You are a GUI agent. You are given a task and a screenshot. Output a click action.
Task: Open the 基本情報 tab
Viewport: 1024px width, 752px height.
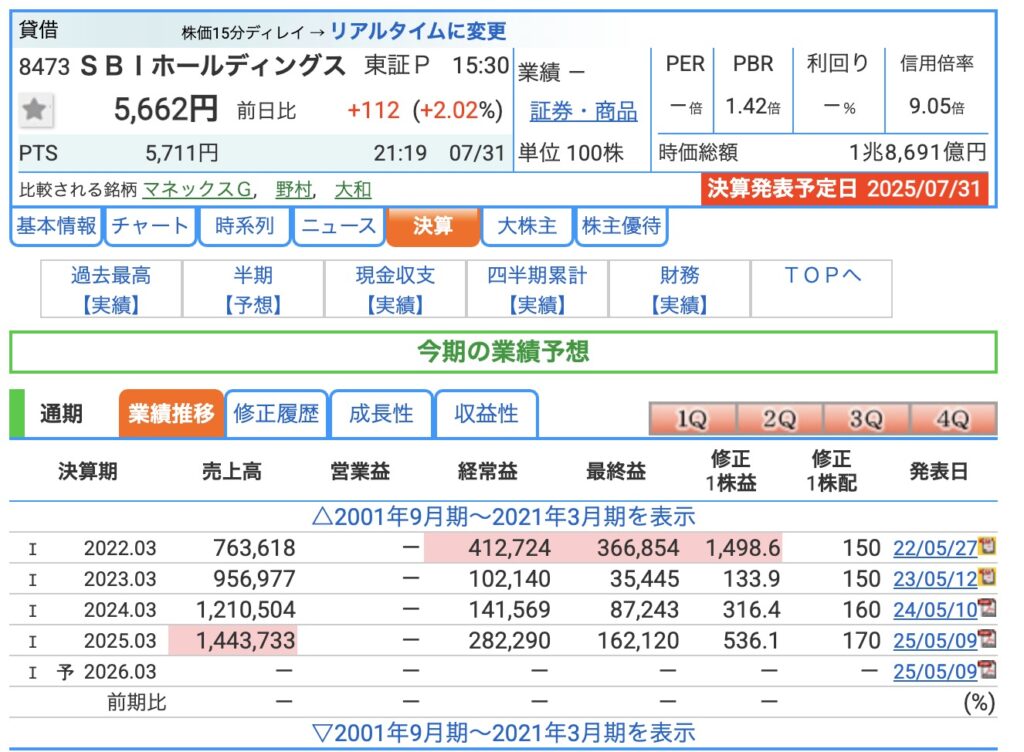click(56, 226)
